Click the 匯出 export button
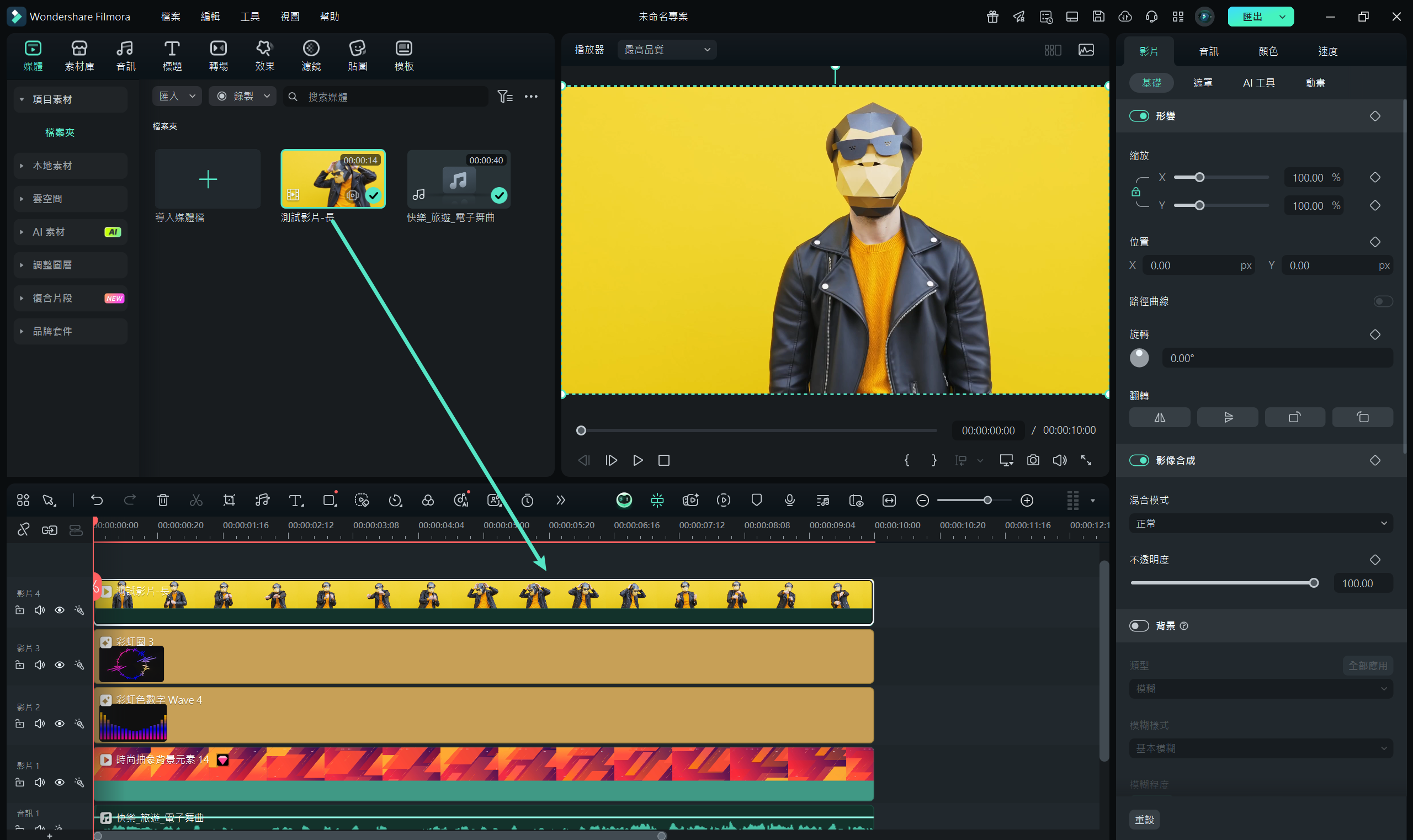The width and height of the screenshot is (1413, 840). point(1252,17)
